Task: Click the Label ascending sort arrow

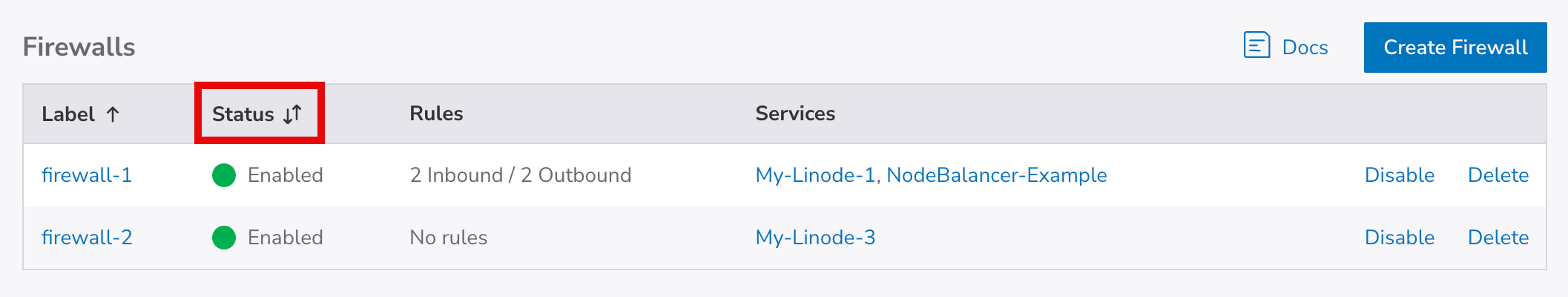Action: (113, 114)
